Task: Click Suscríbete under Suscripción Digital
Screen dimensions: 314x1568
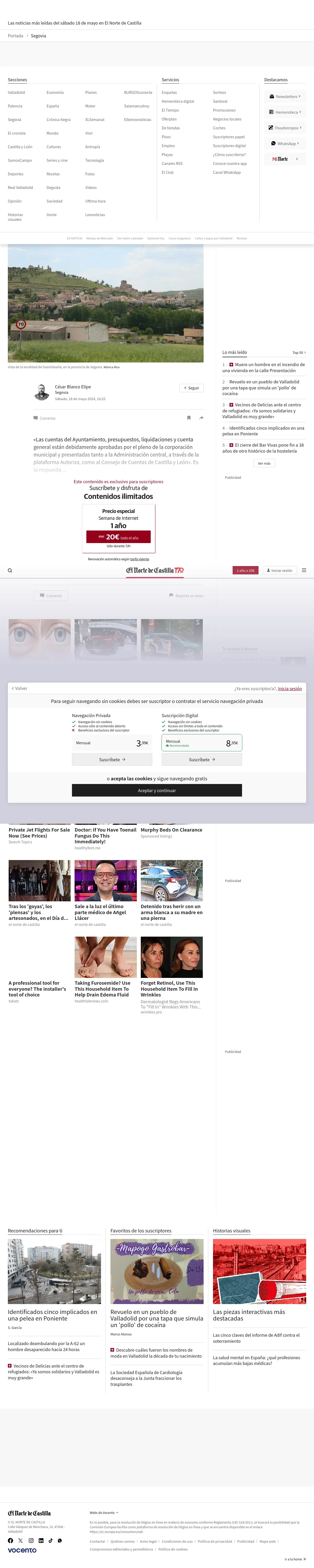Action: pyautogui.click(x=202, y=760)
